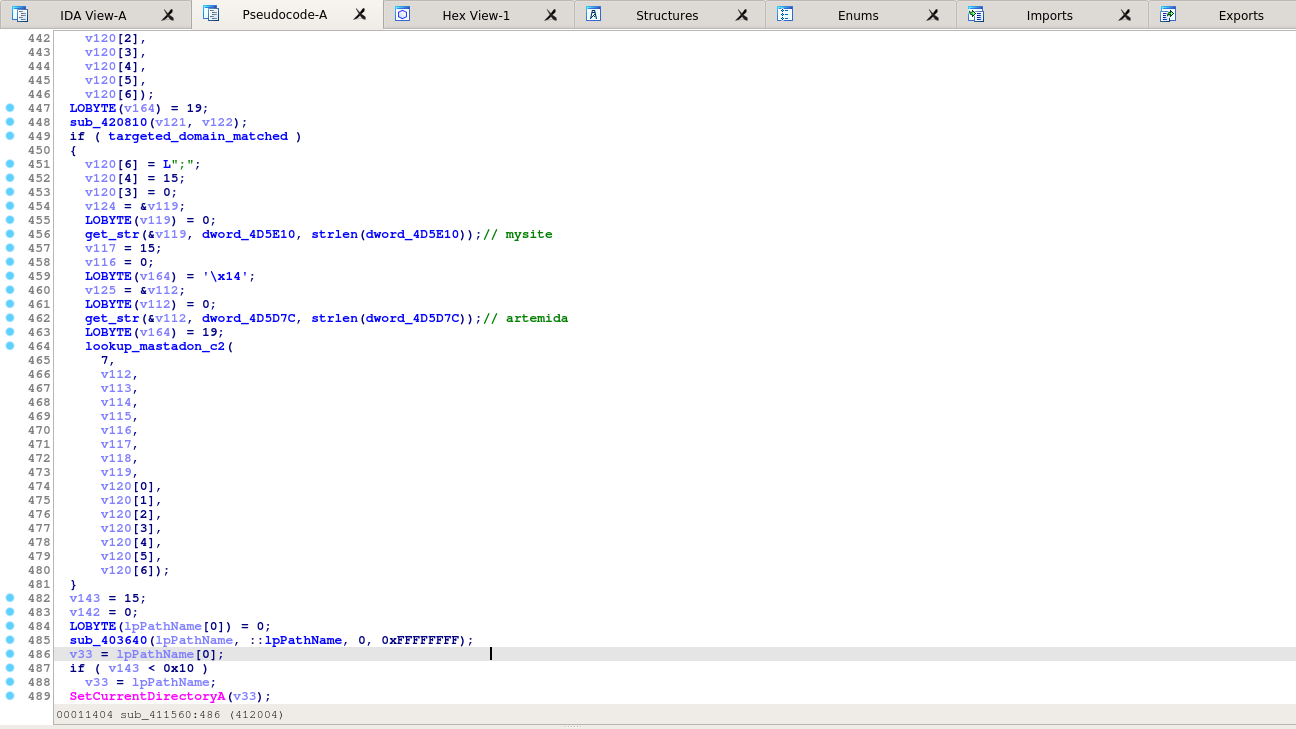Click the lookup_mastadon_c2 function name
Image resolution: width=1296 pixels, height=729 pixels.
155,346
